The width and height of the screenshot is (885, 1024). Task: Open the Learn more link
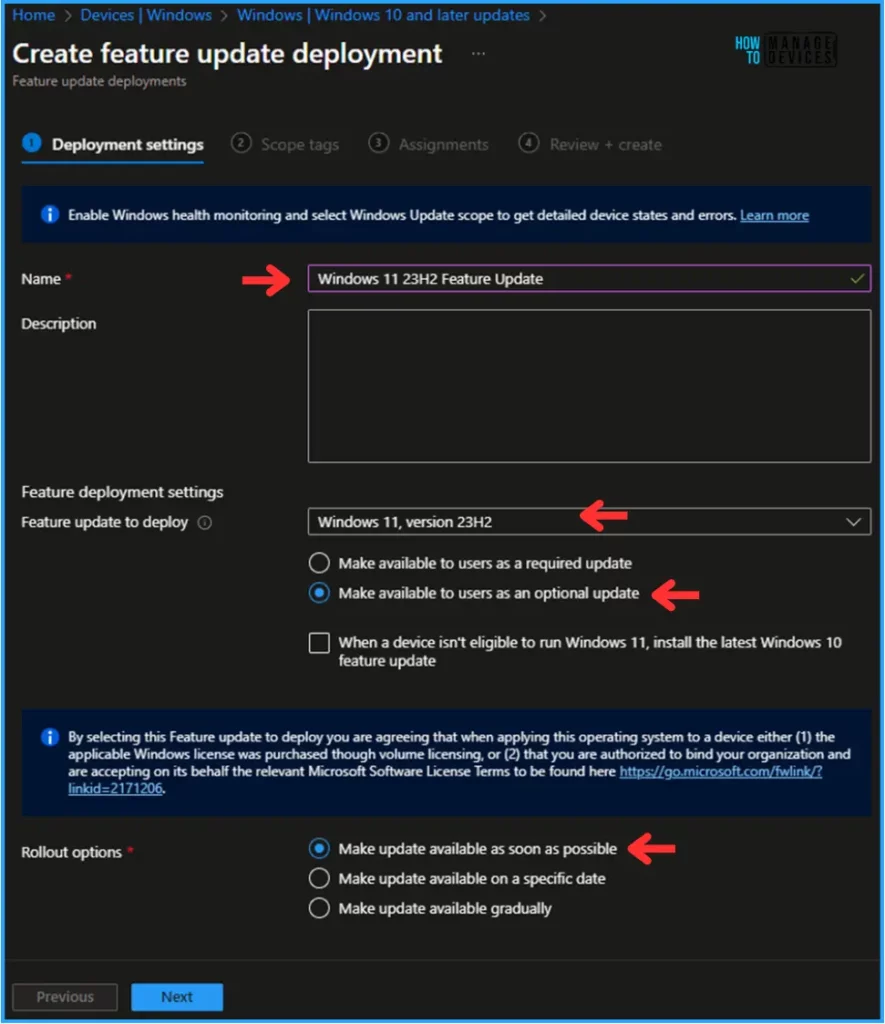[x=774, y=216]
